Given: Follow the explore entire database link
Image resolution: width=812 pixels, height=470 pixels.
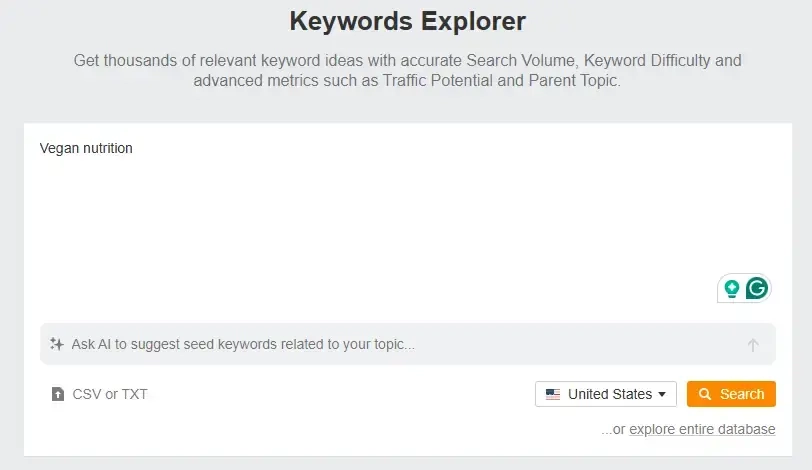Looking at the screenshot, I should (702, 429).
